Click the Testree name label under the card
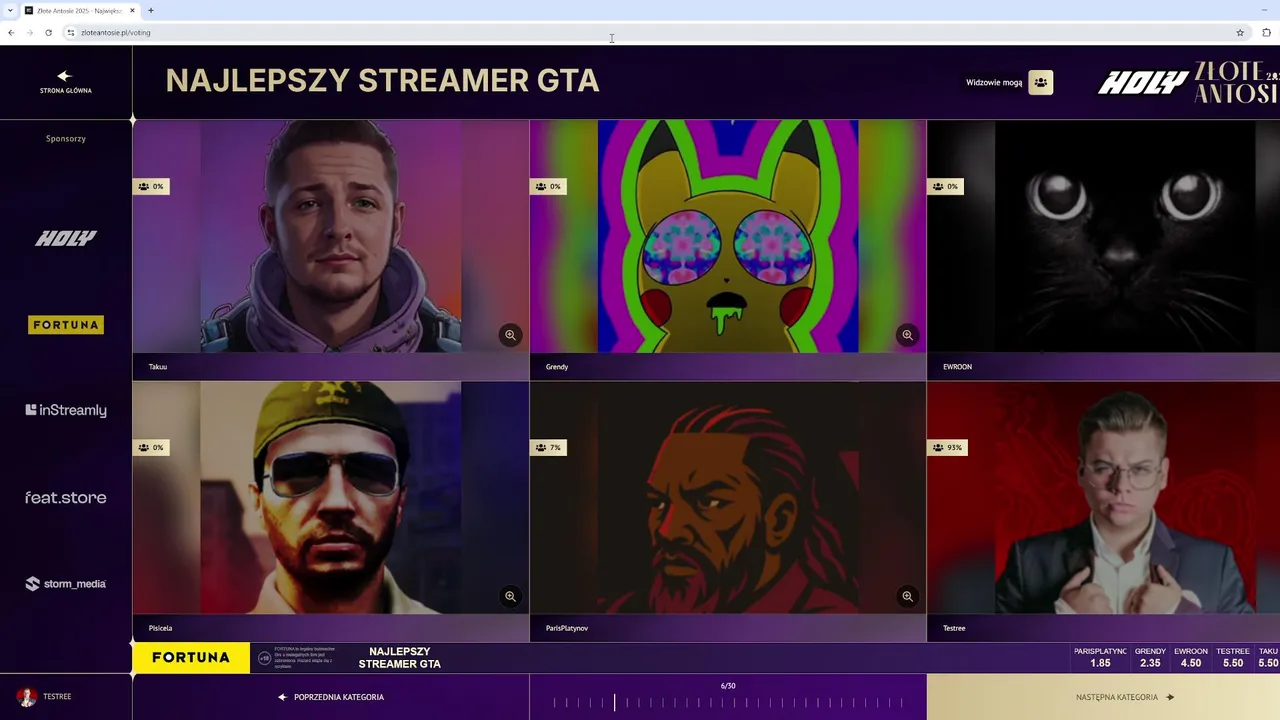This screenshot has width=1280, height=720. pos(954,628)
